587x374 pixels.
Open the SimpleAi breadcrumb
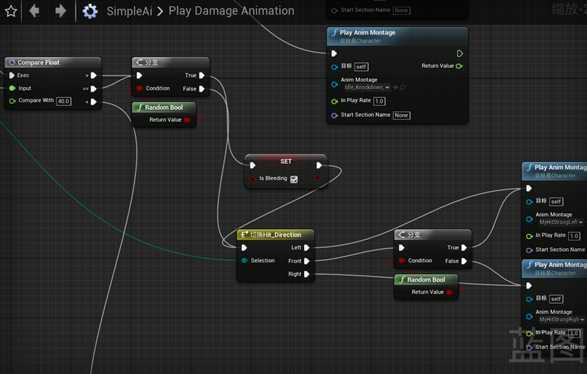129,11
